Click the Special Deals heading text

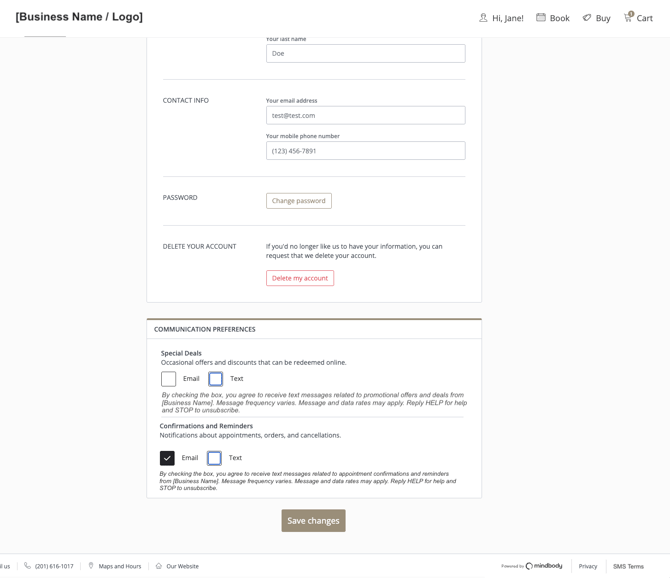click(181, 353)
